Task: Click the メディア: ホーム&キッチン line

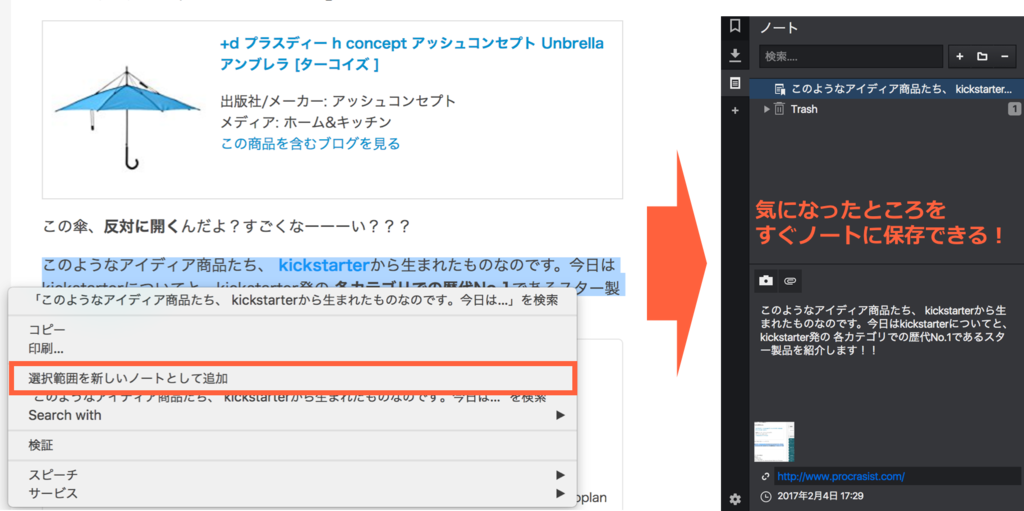Action: (x=306, y=122)
